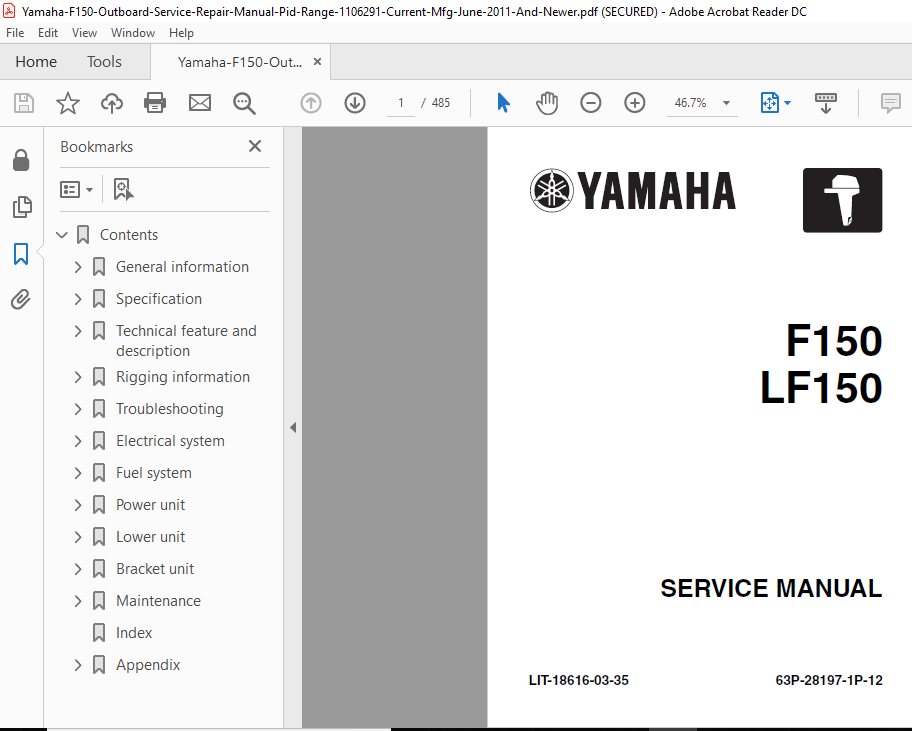Open the Help menu

[x=181, y=33]
